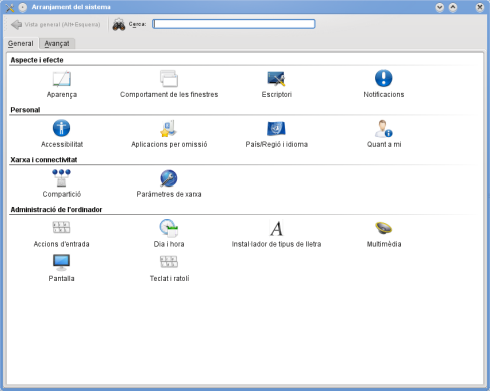Click the Quant a mi label
The image size is (490, 391).
point(384,144)
